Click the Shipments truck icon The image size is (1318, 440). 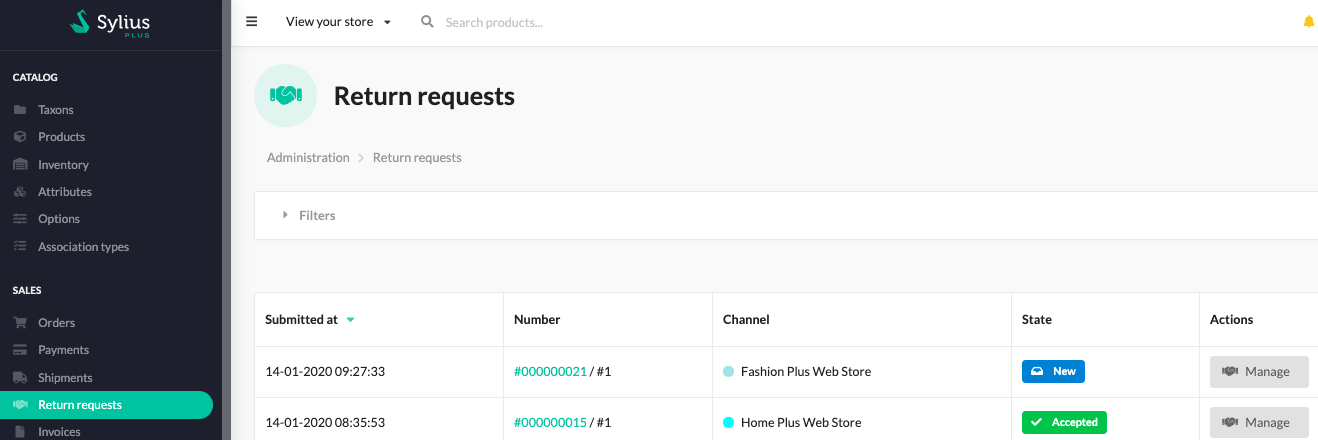tap(19, 378)
